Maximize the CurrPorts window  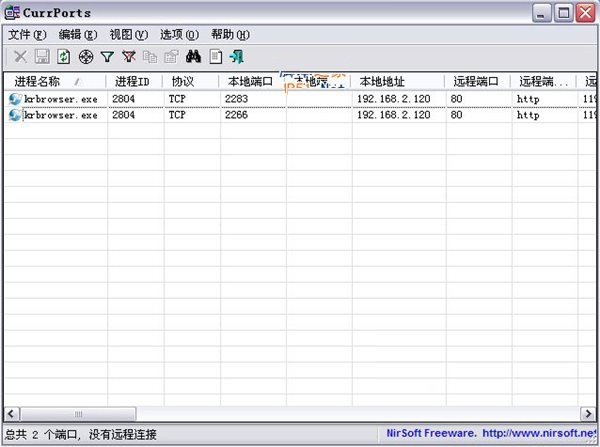point(564,13)
